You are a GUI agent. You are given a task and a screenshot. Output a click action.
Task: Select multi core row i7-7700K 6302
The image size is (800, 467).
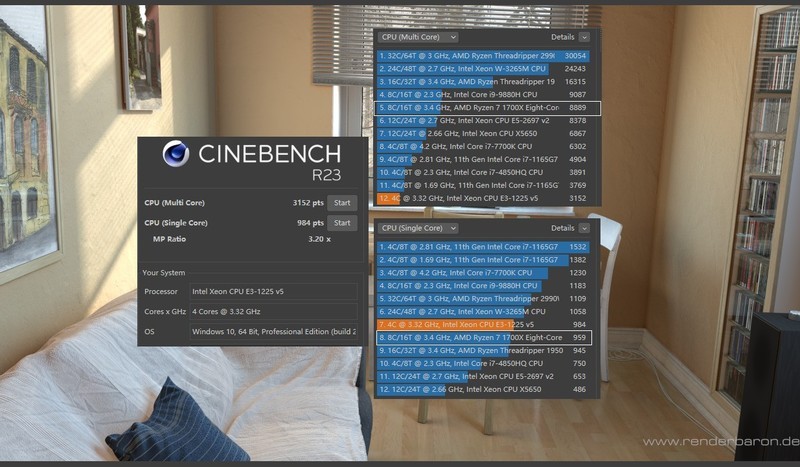[x=483, y=146]
